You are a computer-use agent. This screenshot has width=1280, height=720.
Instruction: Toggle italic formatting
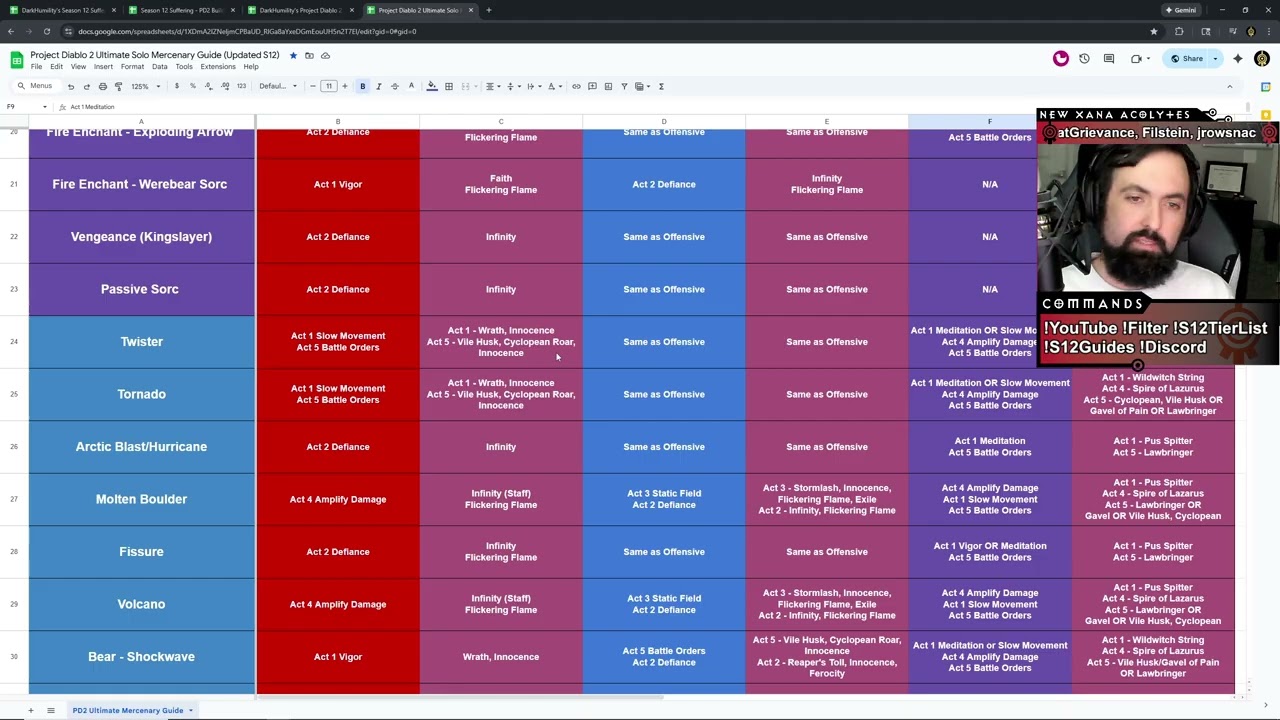[378, 86]
